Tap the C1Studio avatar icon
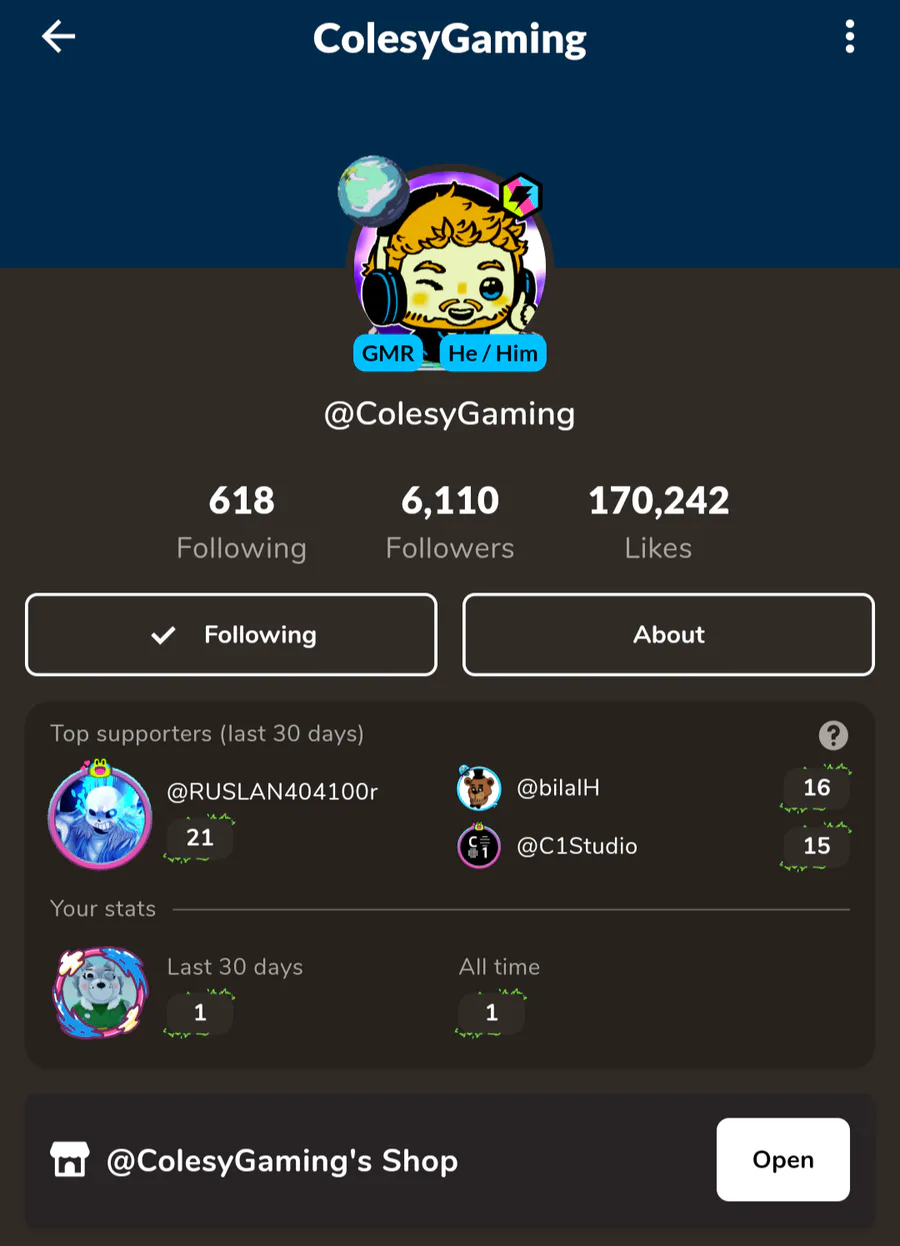Viewport: 900px width, 1246px height. [478, 846]
